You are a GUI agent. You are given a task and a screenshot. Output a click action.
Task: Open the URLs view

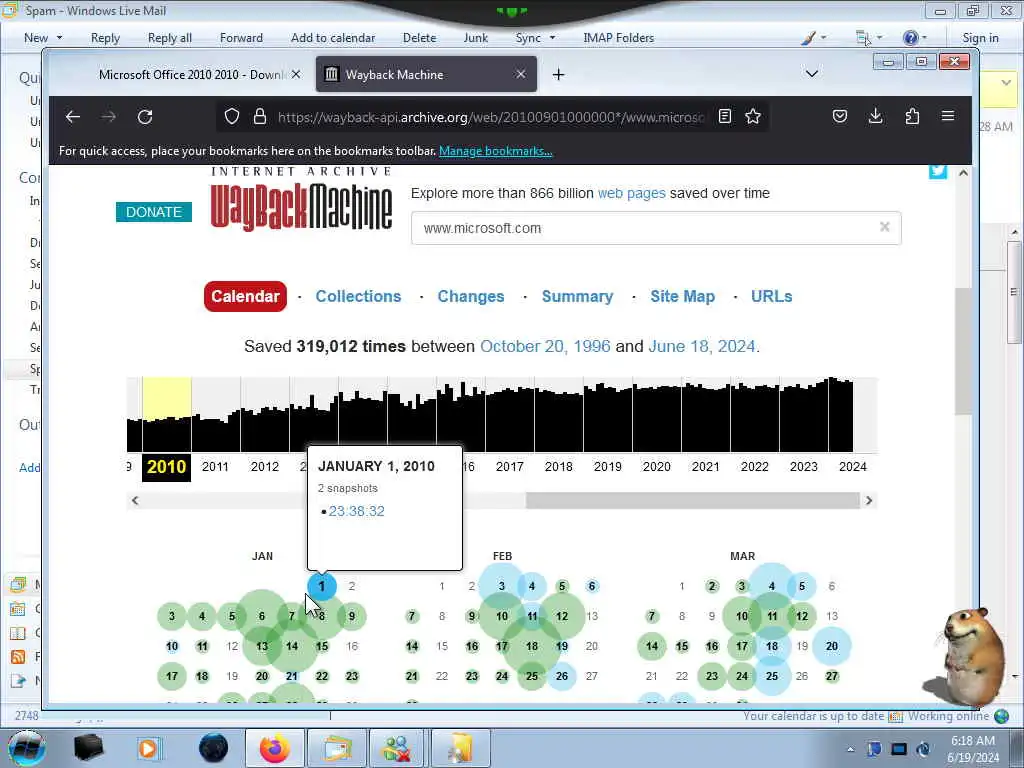(x=771, y=296)
